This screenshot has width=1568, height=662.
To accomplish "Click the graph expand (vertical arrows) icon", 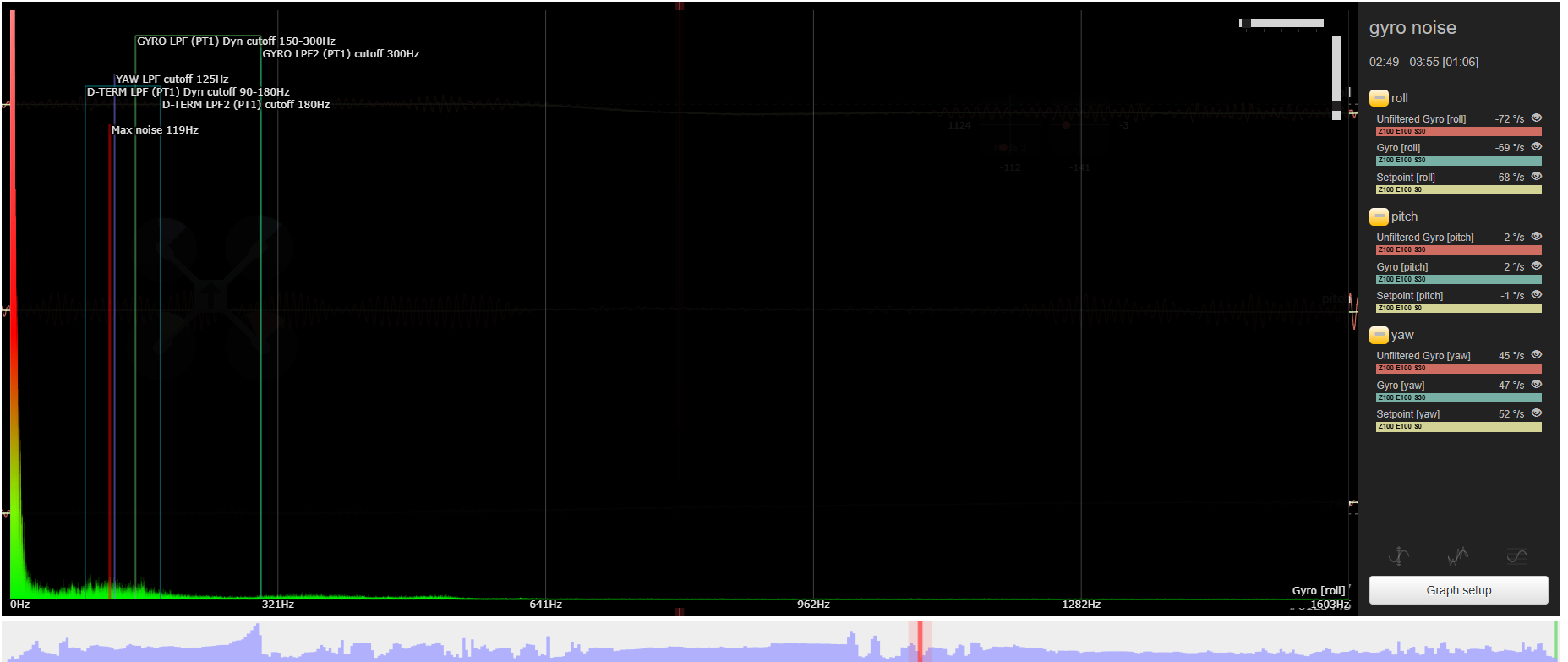I will click(1399, 556).
